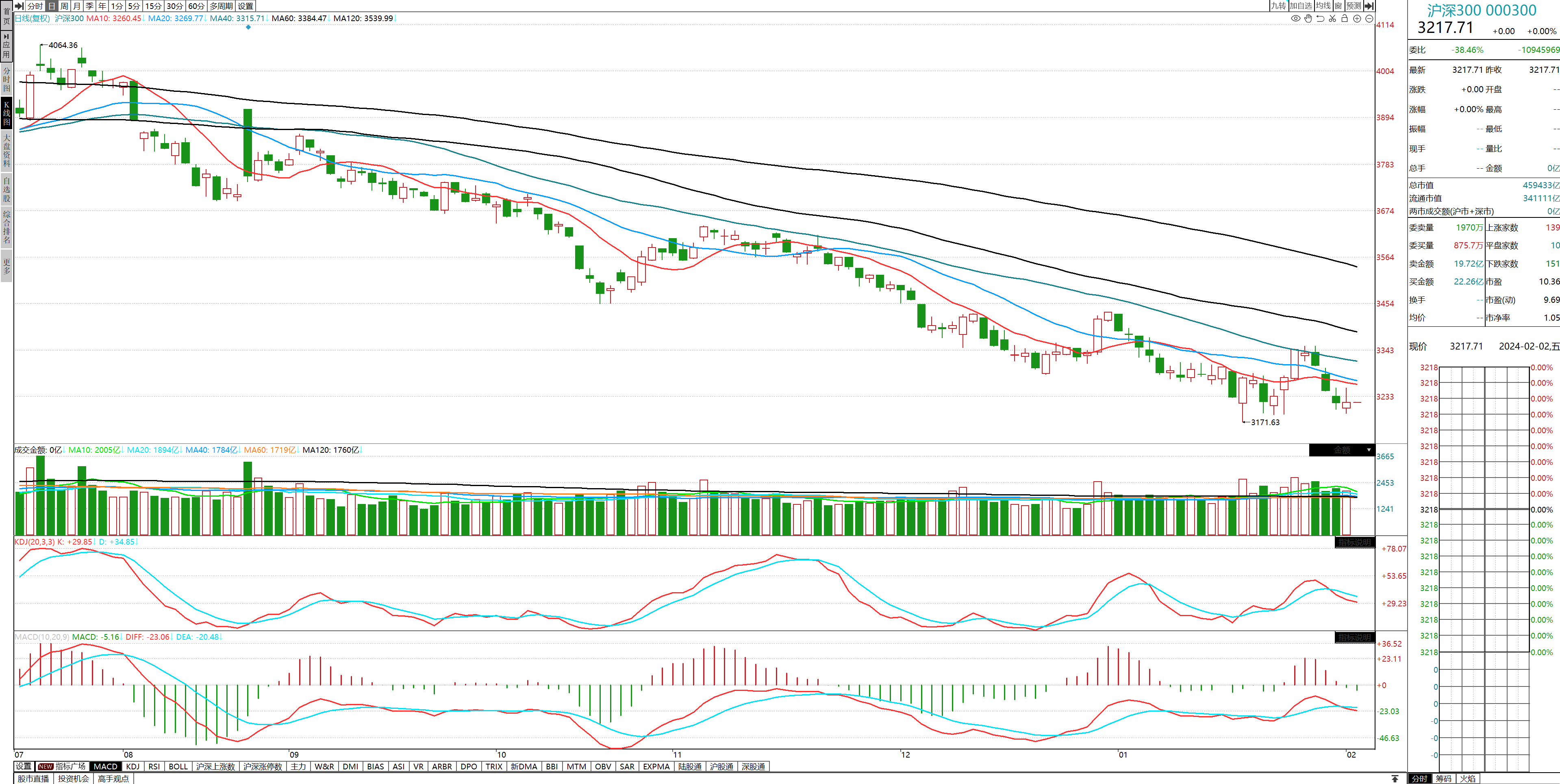Image resolution: width=1560 pixels, height=784 pixels.
Task: Zoom in with the plus circle icon
Action: [1357, 19]
